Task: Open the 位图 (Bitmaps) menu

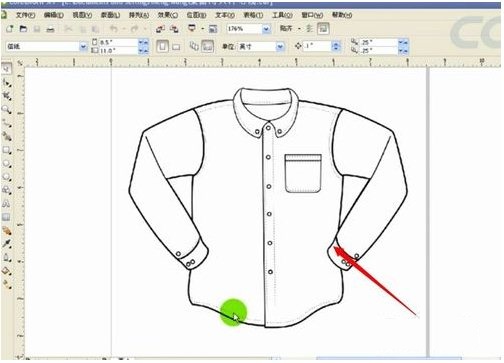Action: pos(196,15)
